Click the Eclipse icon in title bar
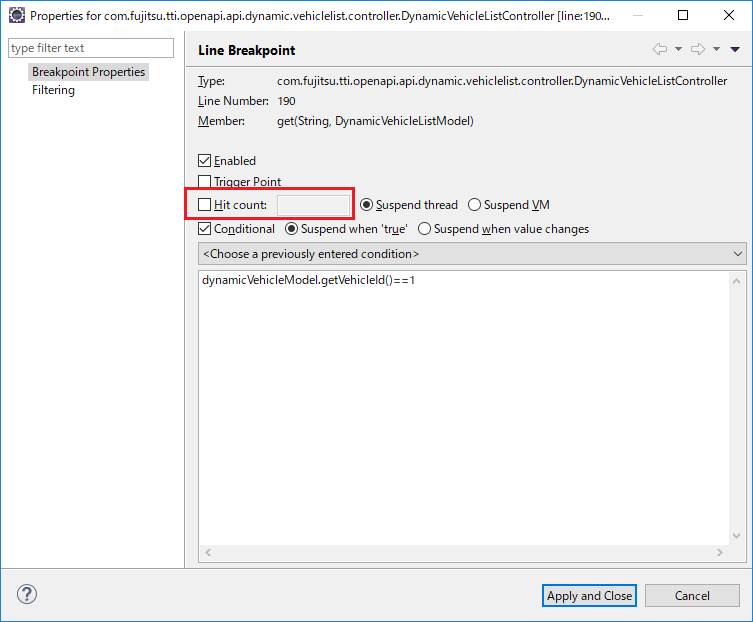This screenshot has height=622, width=753. [x=17, y=15]
